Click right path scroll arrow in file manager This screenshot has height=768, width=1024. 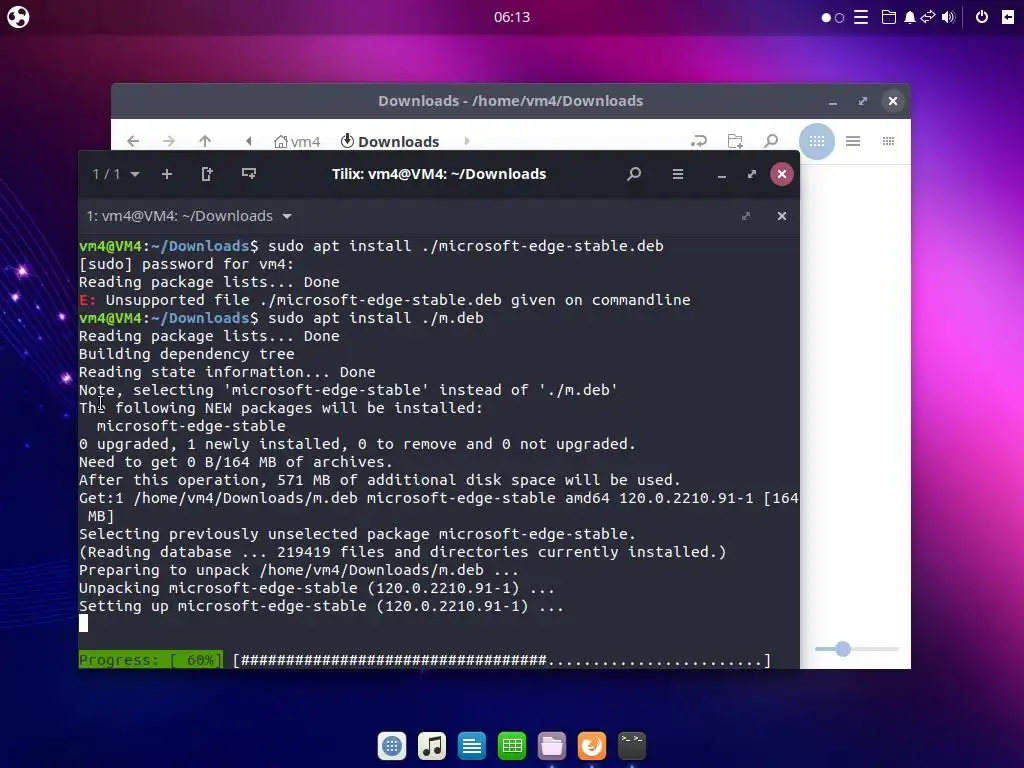coord(467,141)
